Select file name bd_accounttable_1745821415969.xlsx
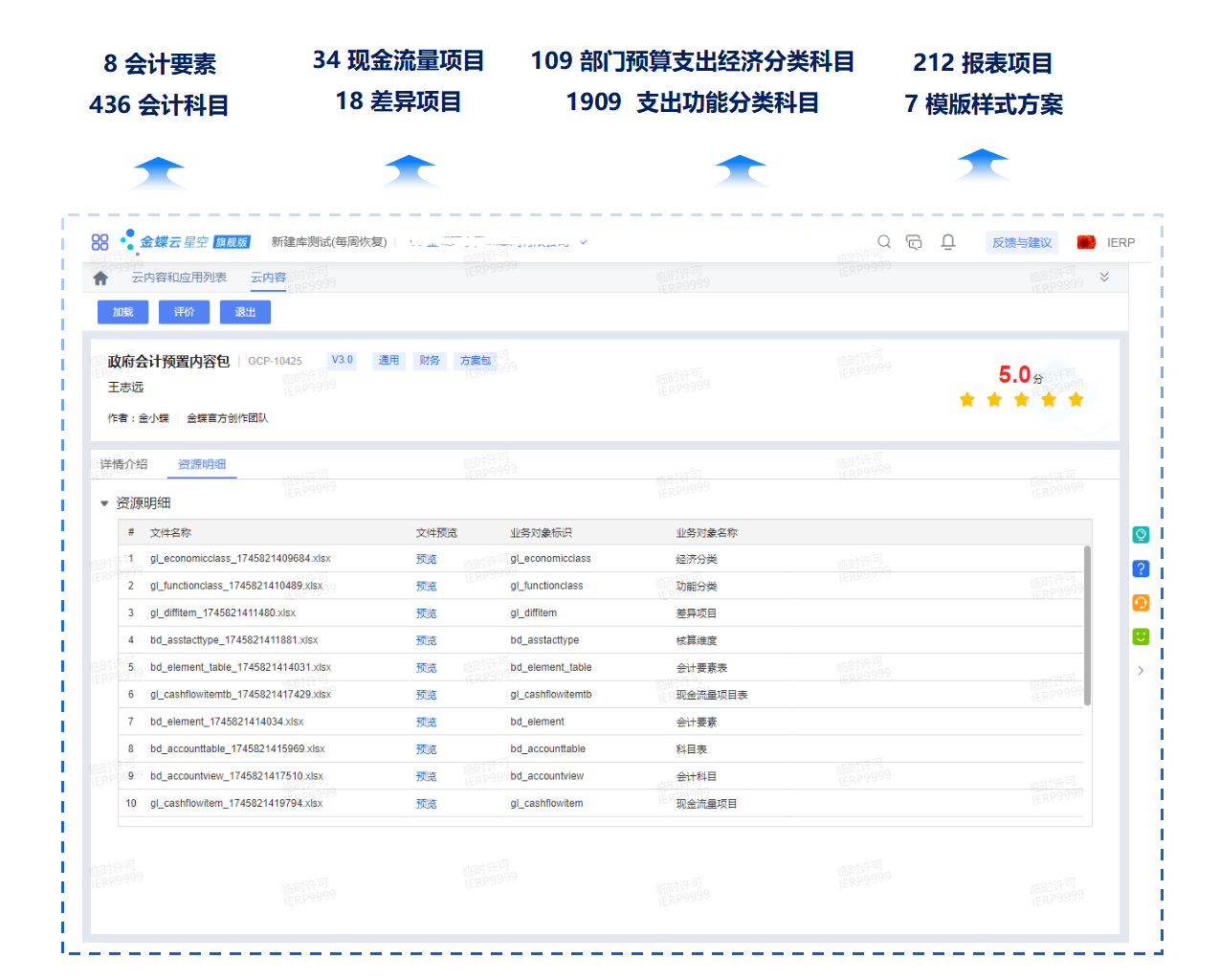Image resolution: width=1220 pixels, height=980 pixels. [237, 749]
